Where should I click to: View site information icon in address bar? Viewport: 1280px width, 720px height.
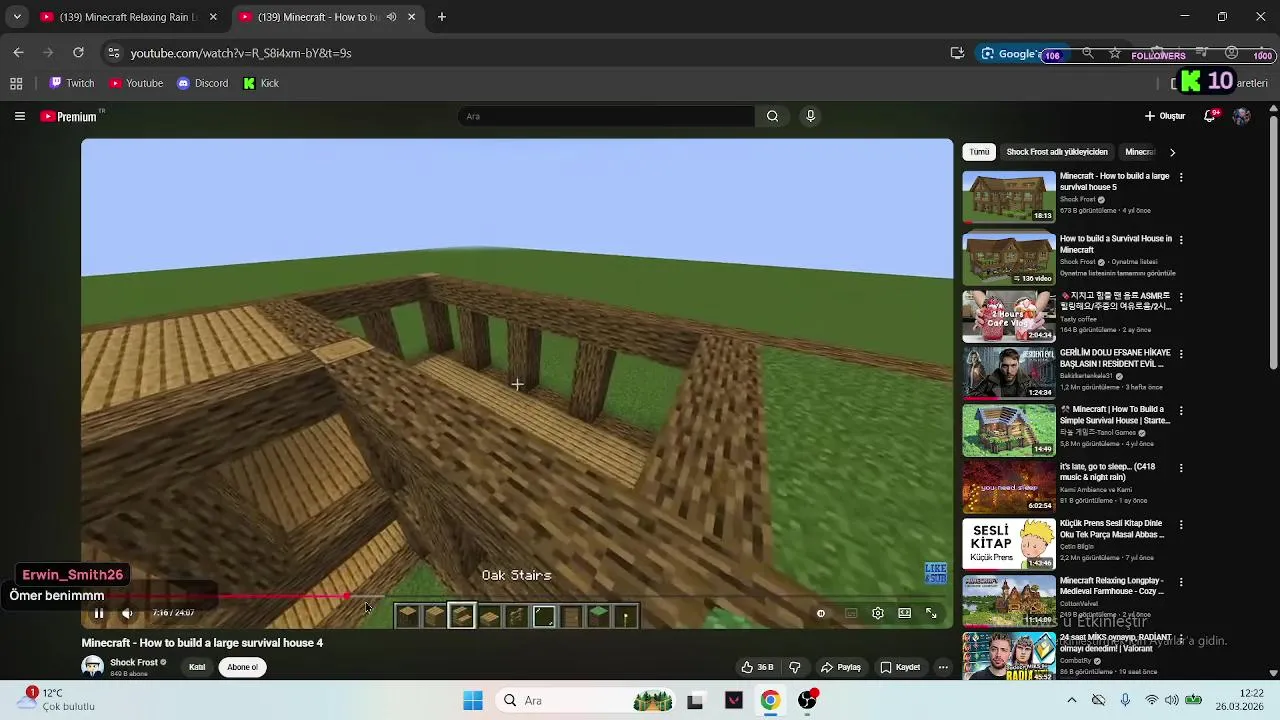coord(113,53)
